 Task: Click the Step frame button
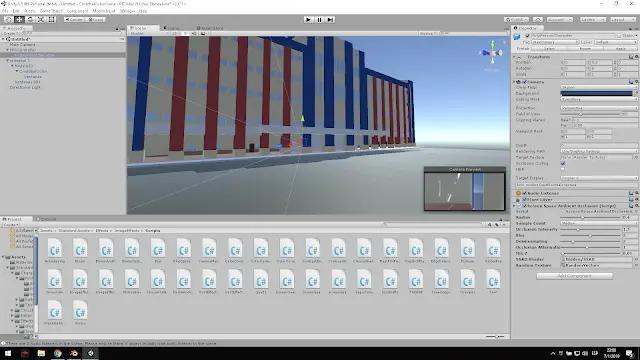330,20
